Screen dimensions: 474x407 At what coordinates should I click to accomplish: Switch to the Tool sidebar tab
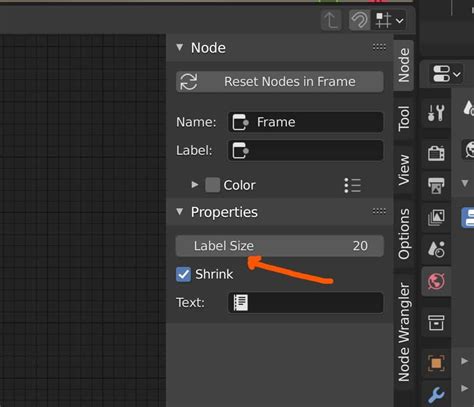coord(404,118)
